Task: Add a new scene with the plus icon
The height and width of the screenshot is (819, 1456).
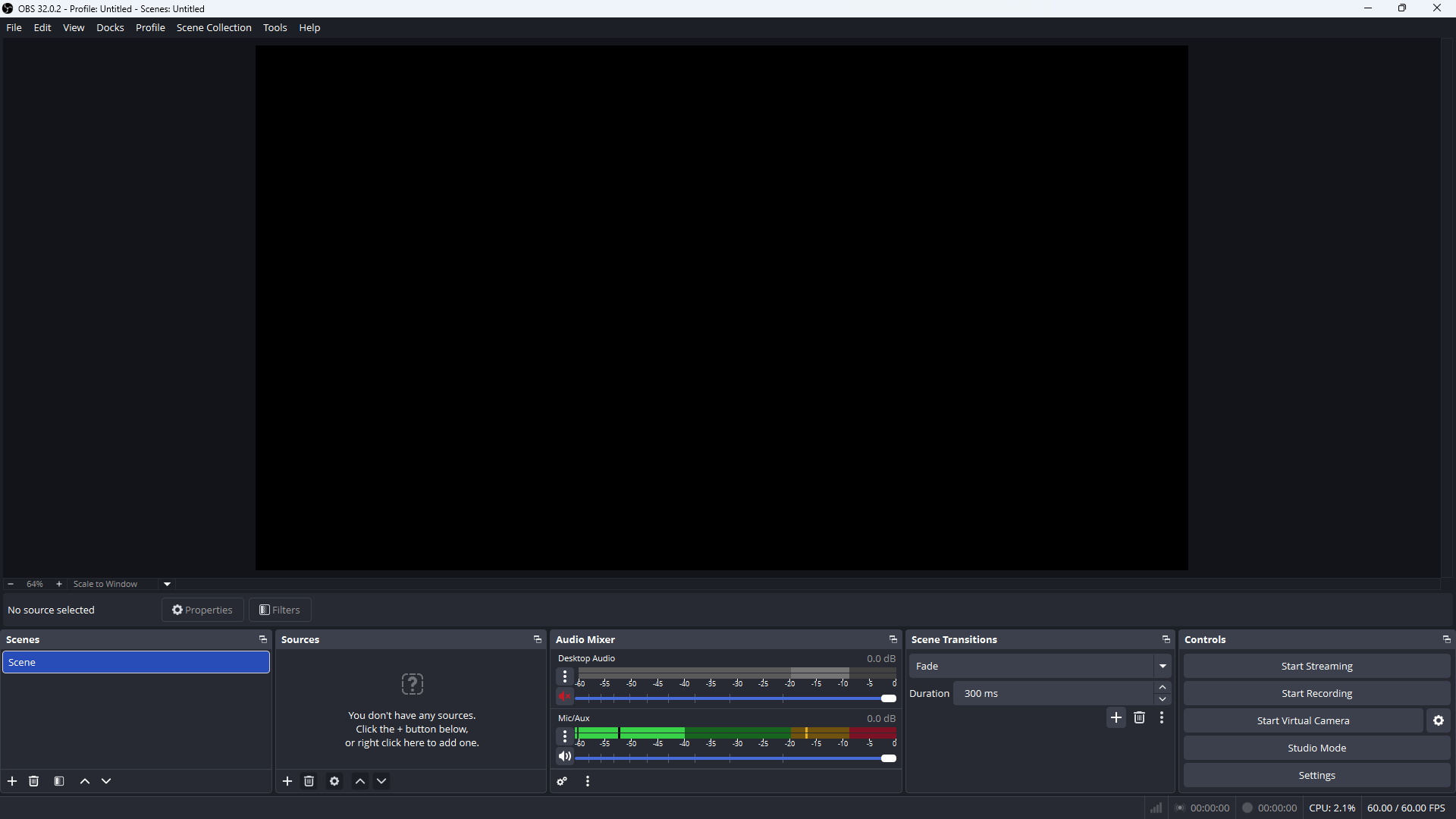Action: [x=11, y=781]
